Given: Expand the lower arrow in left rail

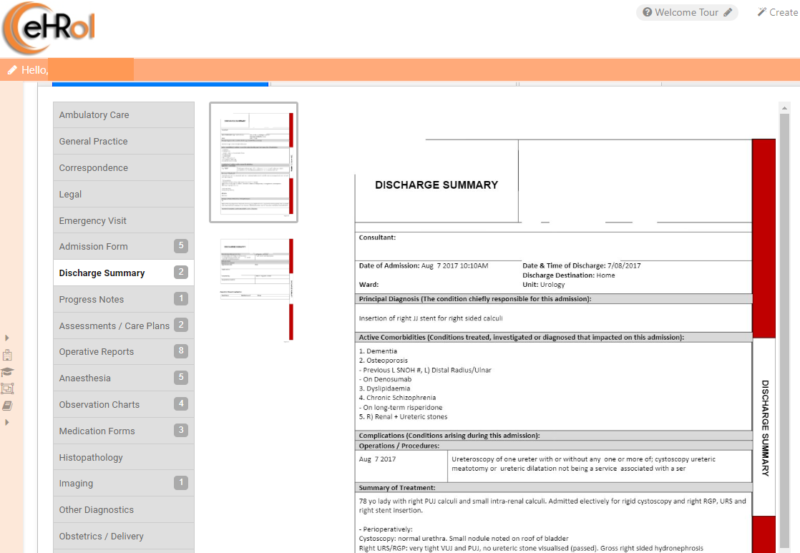Looking at the screenshot, I should [x=8, y=422].
